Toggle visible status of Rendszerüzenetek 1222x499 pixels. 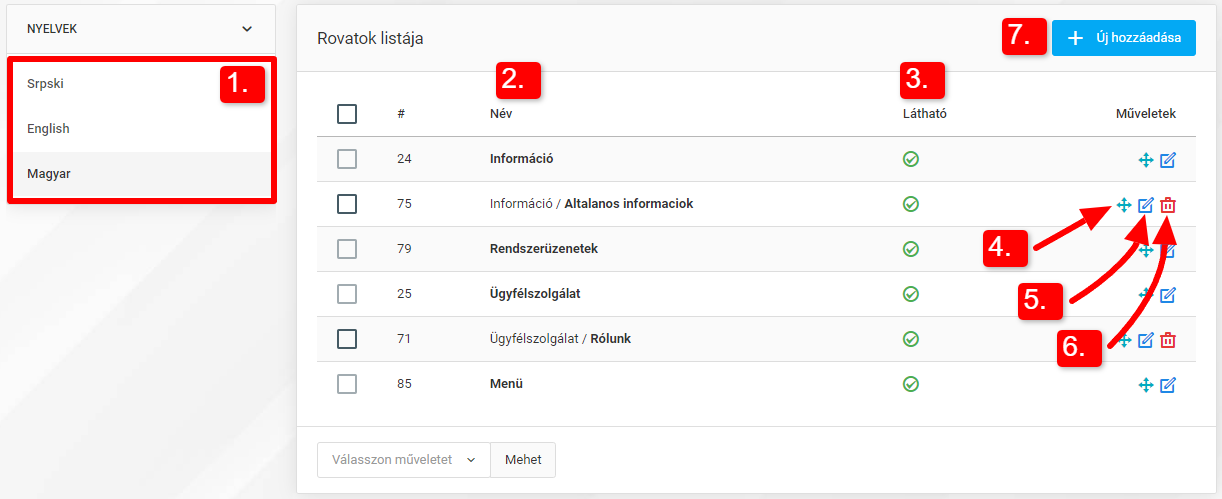(911, 249)
